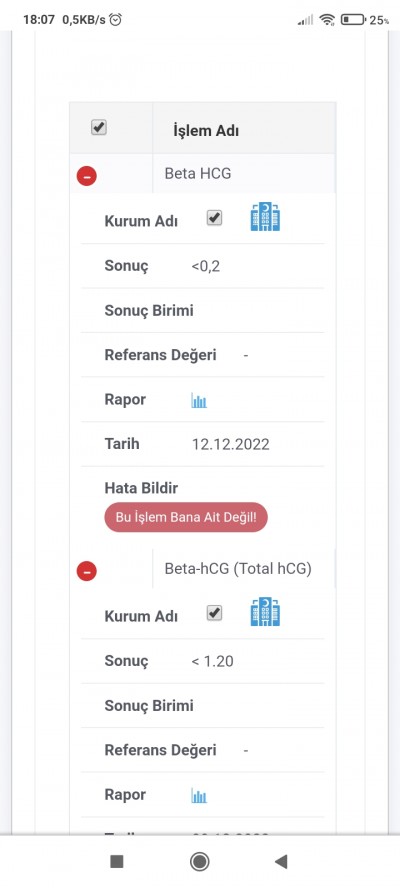400x888 pixels.
Task: Tap the alarm clock icon in status bar
Action: 116,20
